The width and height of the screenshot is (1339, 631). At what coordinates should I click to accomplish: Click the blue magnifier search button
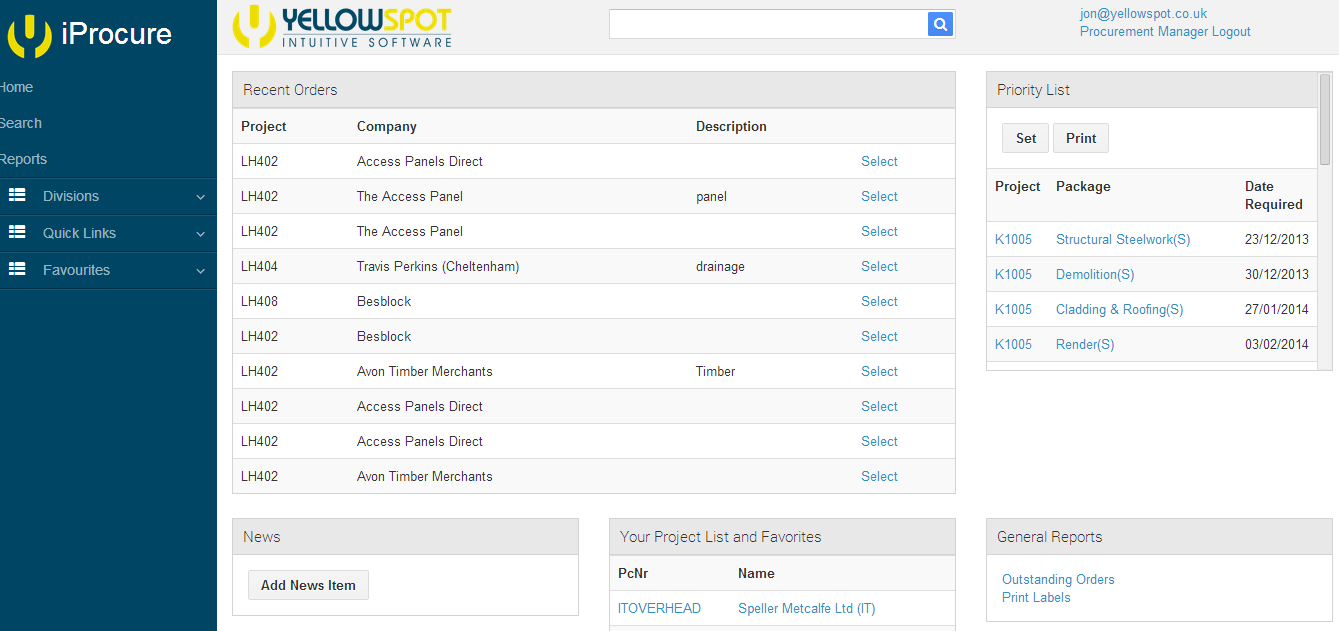[940, 24]
